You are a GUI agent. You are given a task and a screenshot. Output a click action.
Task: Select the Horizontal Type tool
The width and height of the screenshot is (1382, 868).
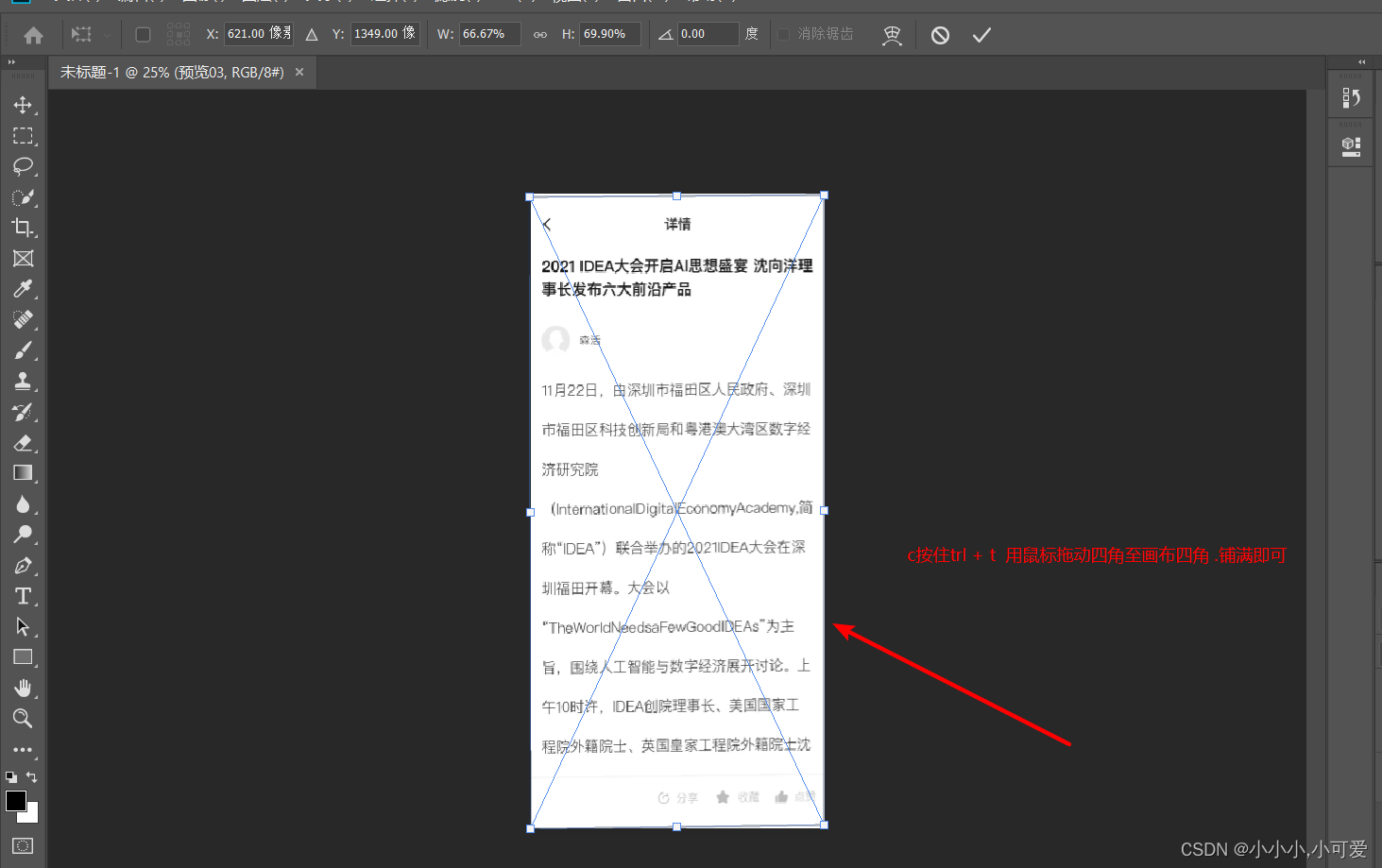[24, 595]
